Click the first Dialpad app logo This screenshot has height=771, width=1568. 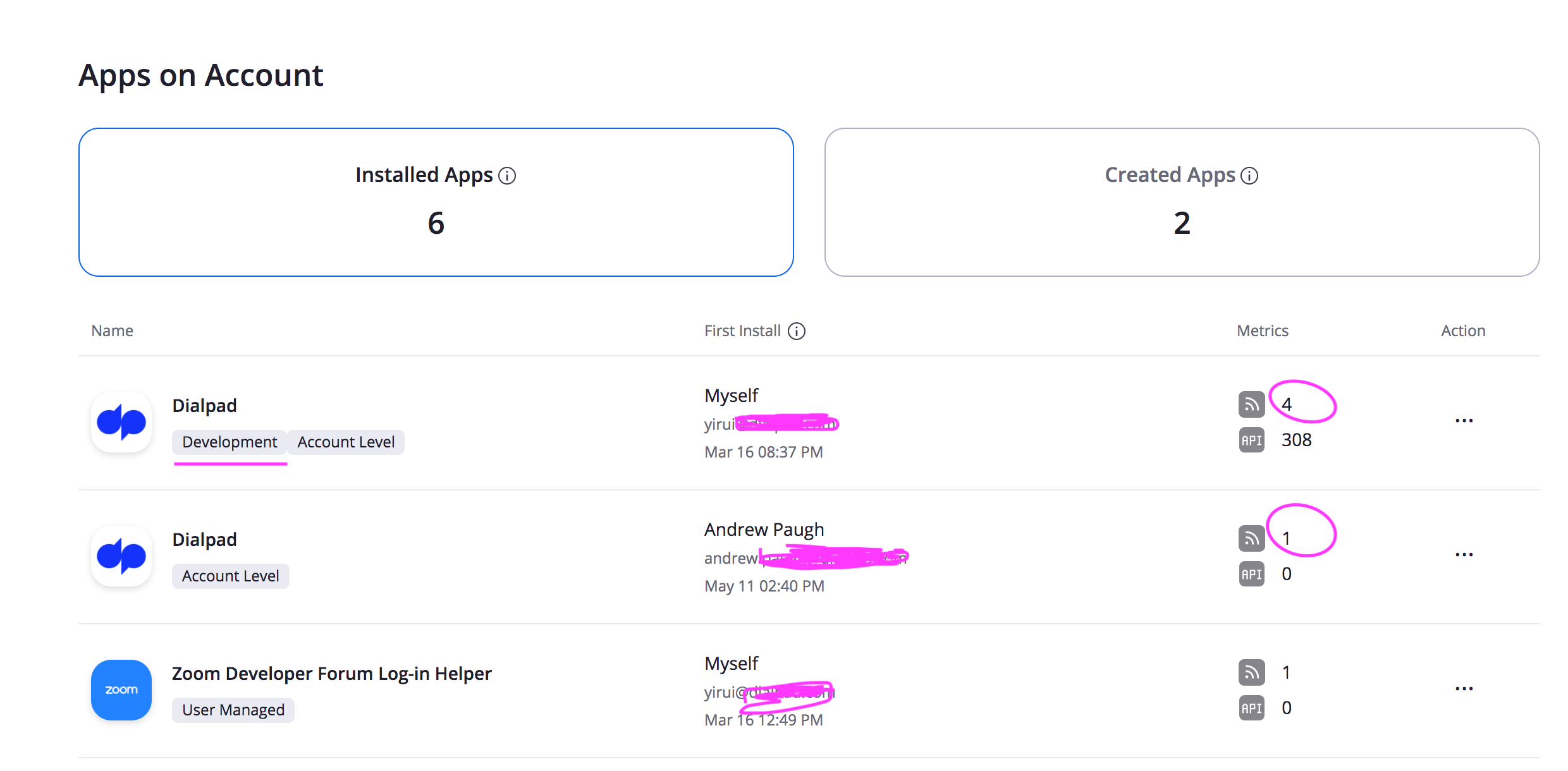121,422
